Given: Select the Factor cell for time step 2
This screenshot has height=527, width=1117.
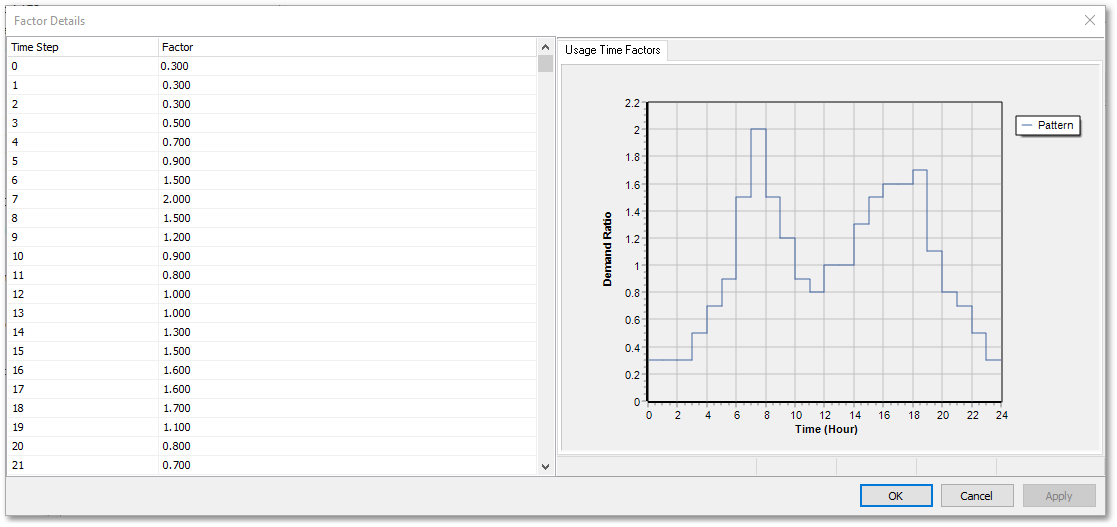Looking at the screenshot, I should click(x=347, y=104).
